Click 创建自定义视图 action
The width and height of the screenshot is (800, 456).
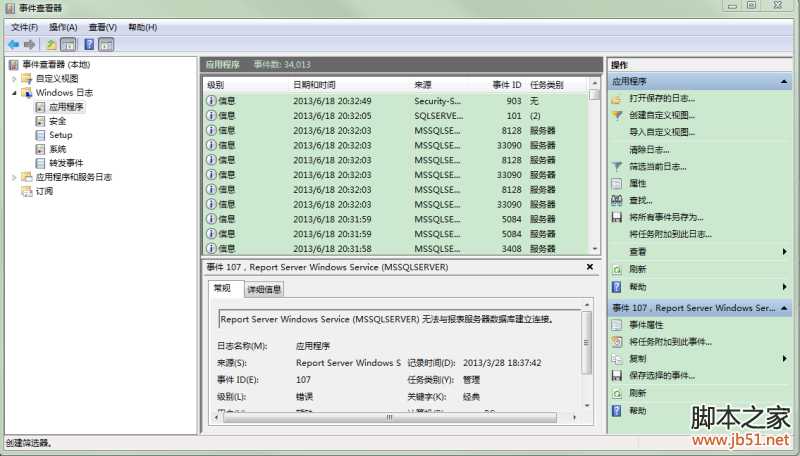coord(662,115)
